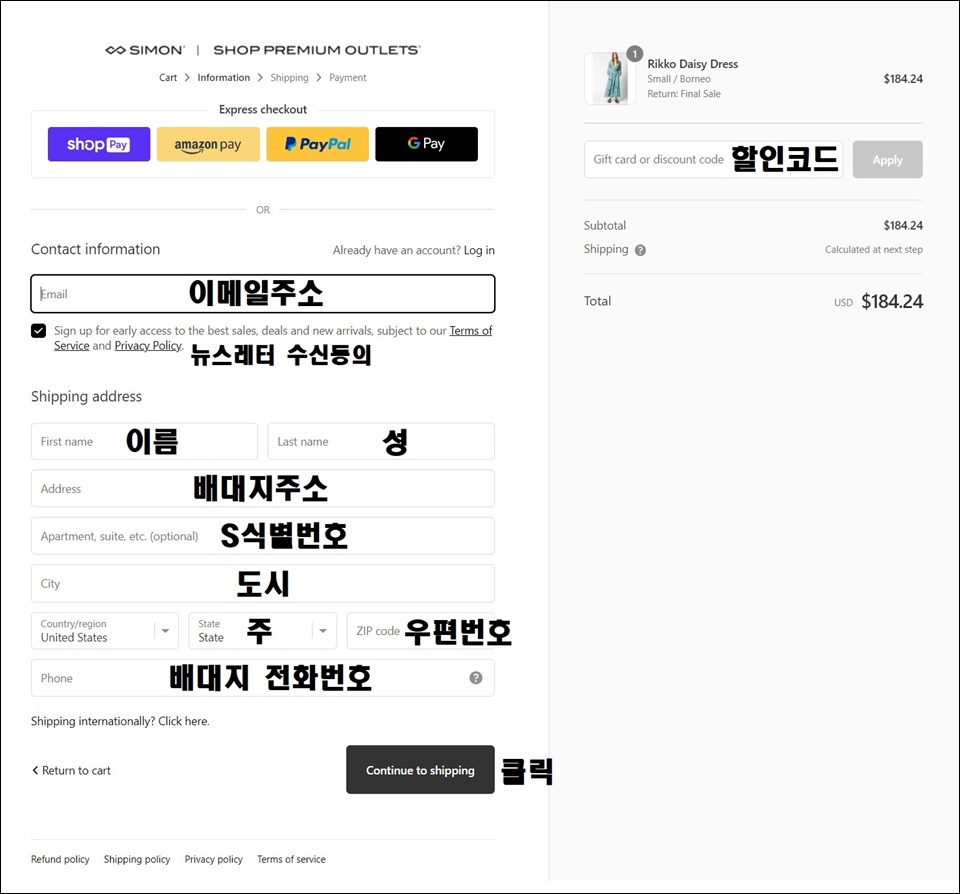Click the Calculated at next step text
Screen dimensions: 960x894
[x=874, y=249]
